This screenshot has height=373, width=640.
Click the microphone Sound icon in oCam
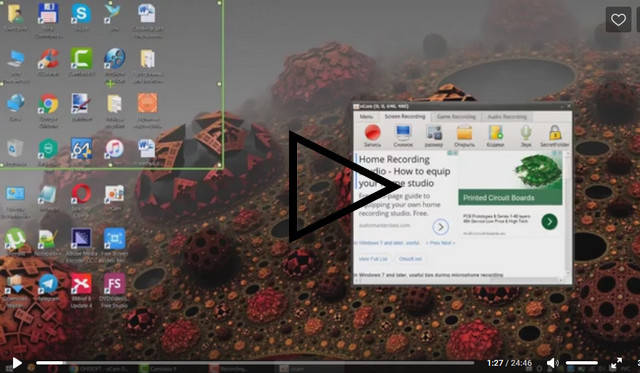(526, 133)
